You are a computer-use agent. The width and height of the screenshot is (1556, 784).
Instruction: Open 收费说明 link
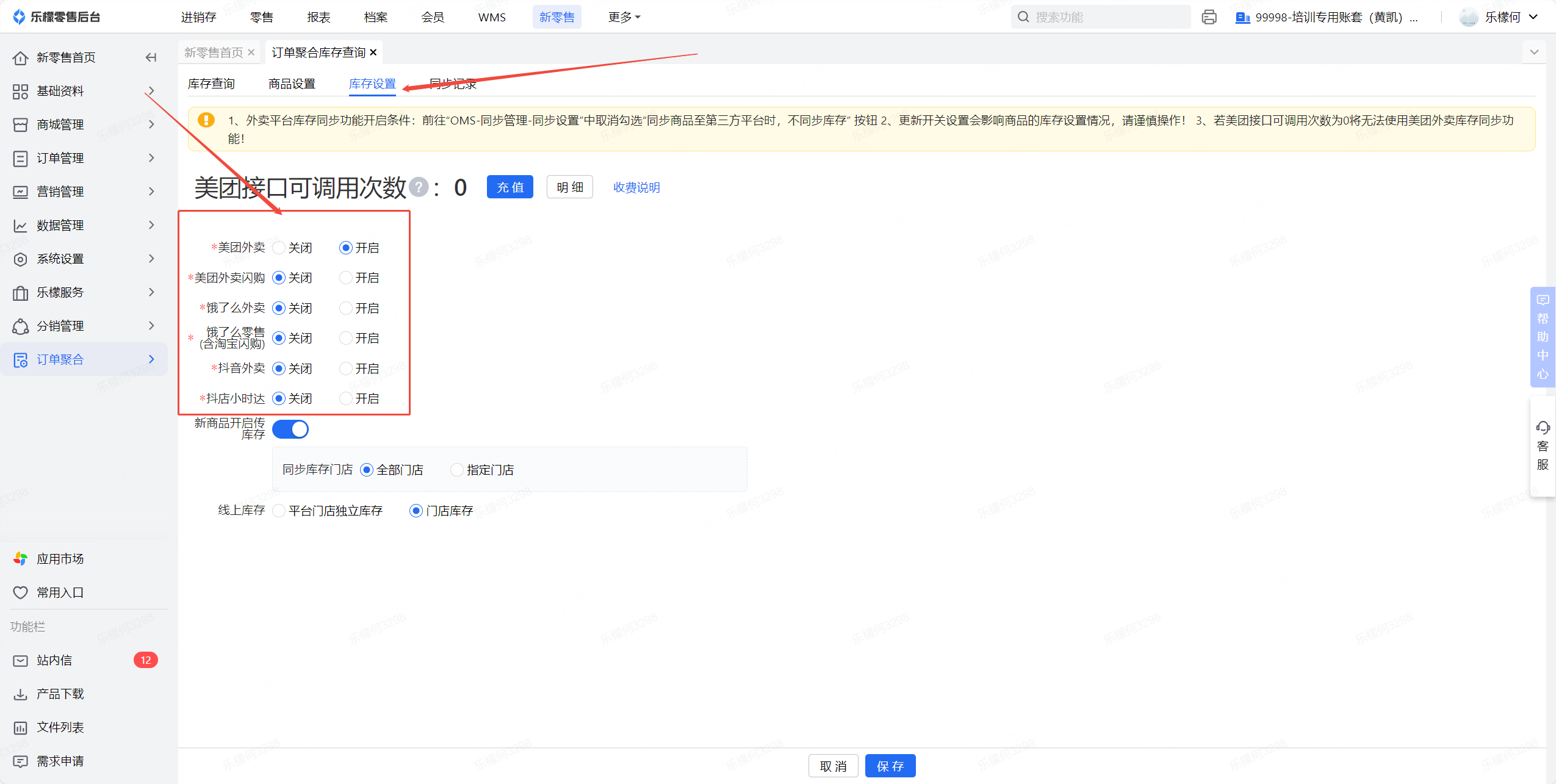(636, 187)
